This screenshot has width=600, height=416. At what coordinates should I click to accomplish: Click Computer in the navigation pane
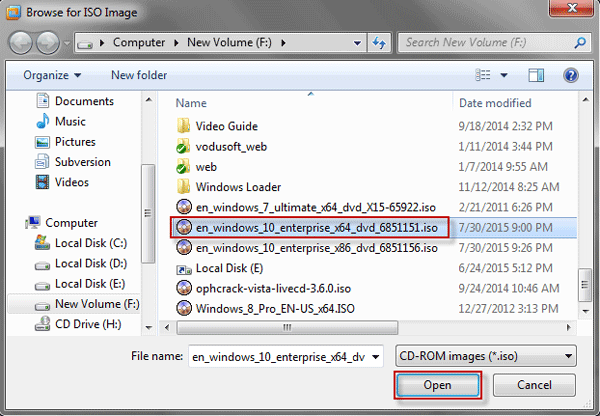[61, 223]
